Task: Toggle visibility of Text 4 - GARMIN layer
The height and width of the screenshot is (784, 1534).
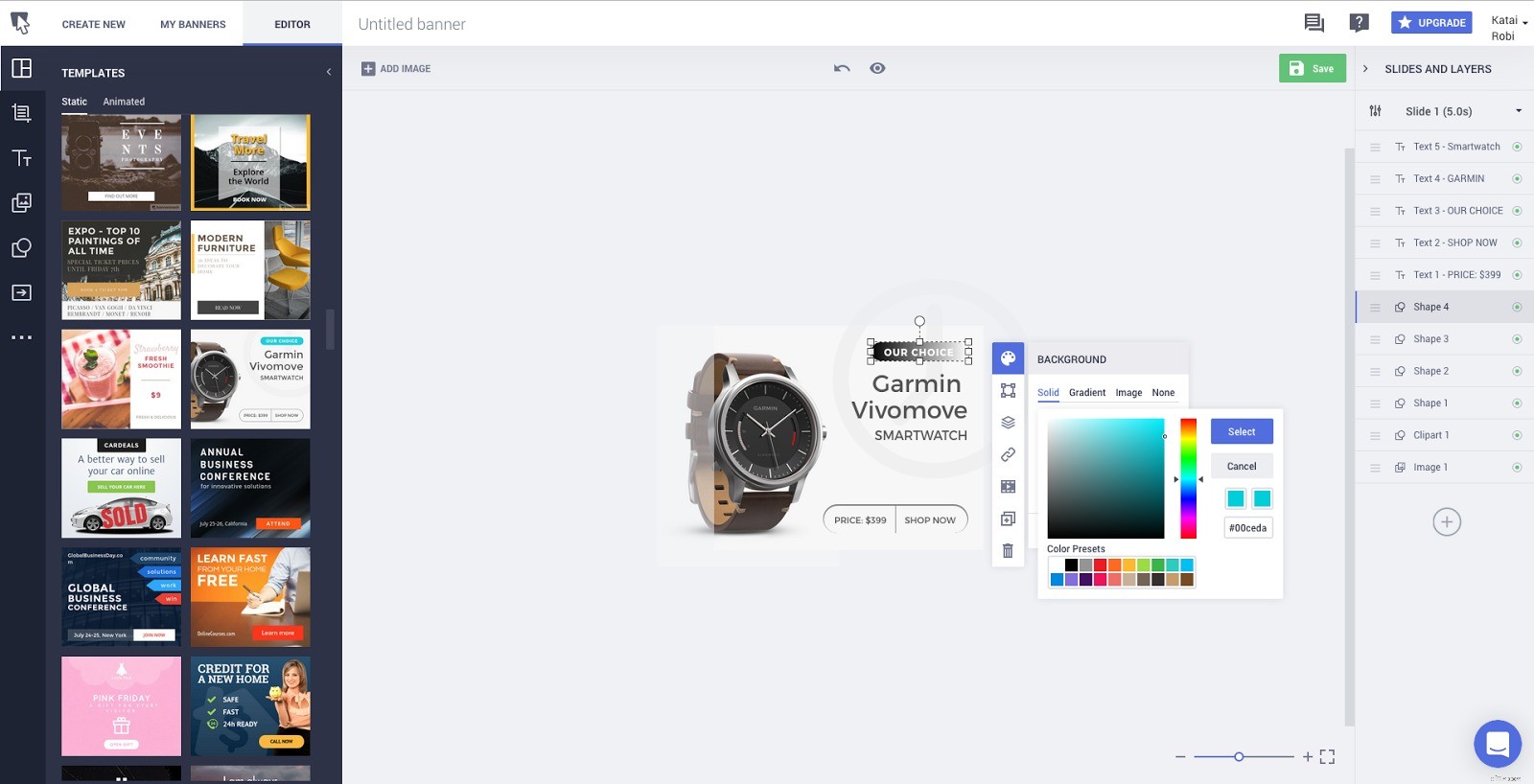Action: coord(1517,179)
